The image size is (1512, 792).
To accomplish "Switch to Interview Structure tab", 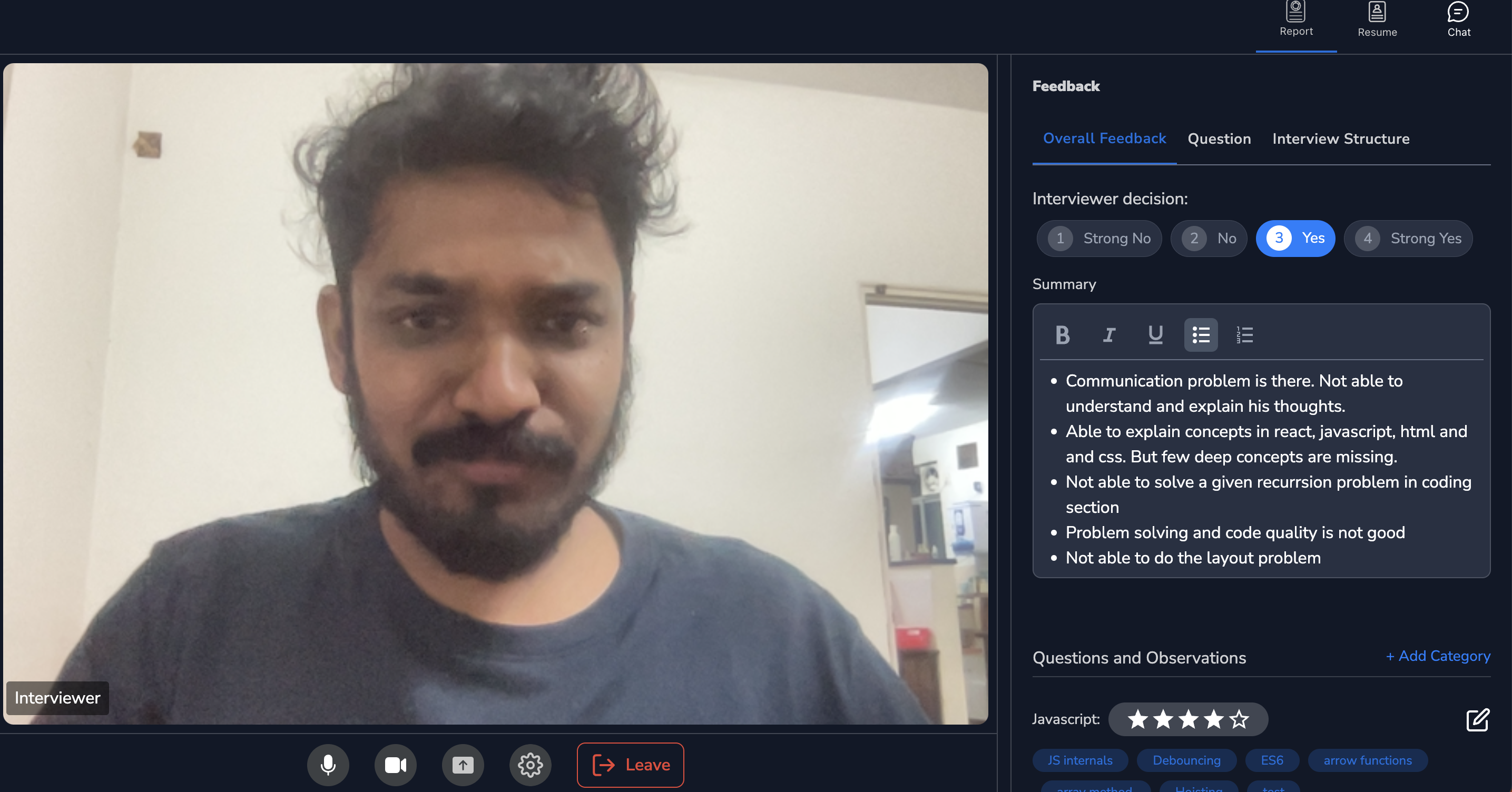I will (1340, 139).
